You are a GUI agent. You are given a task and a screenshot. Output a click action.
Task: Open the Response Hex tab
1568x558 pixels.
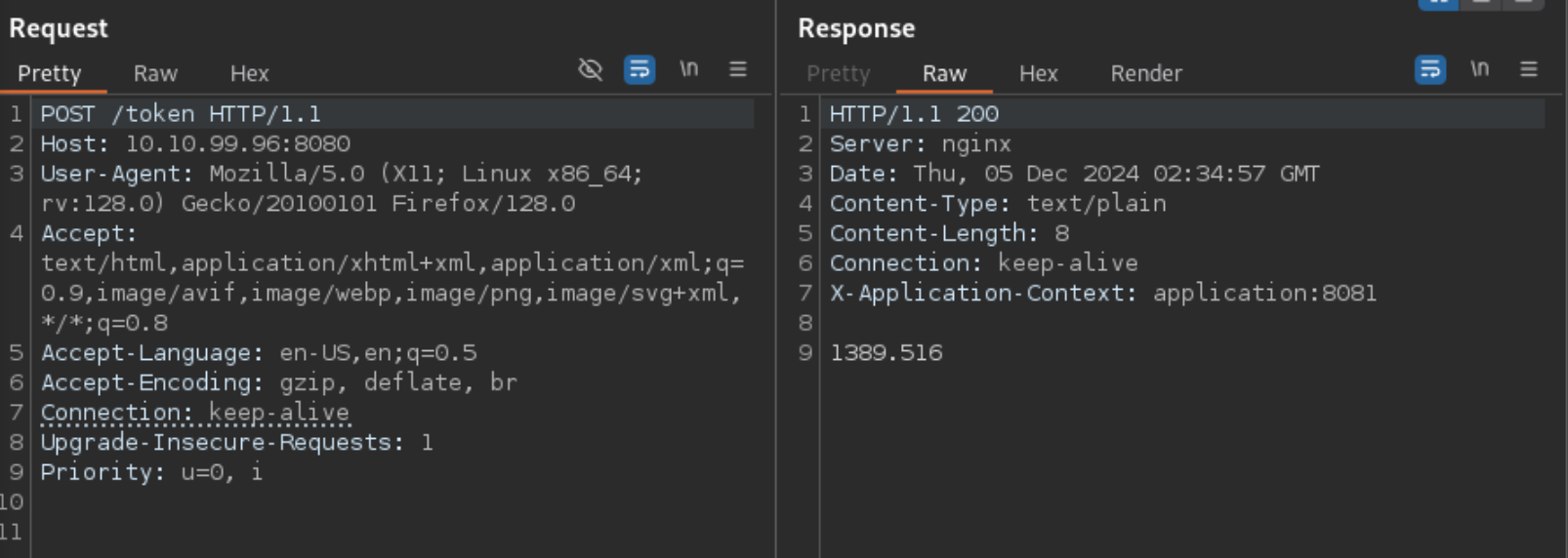[1038, 74]
